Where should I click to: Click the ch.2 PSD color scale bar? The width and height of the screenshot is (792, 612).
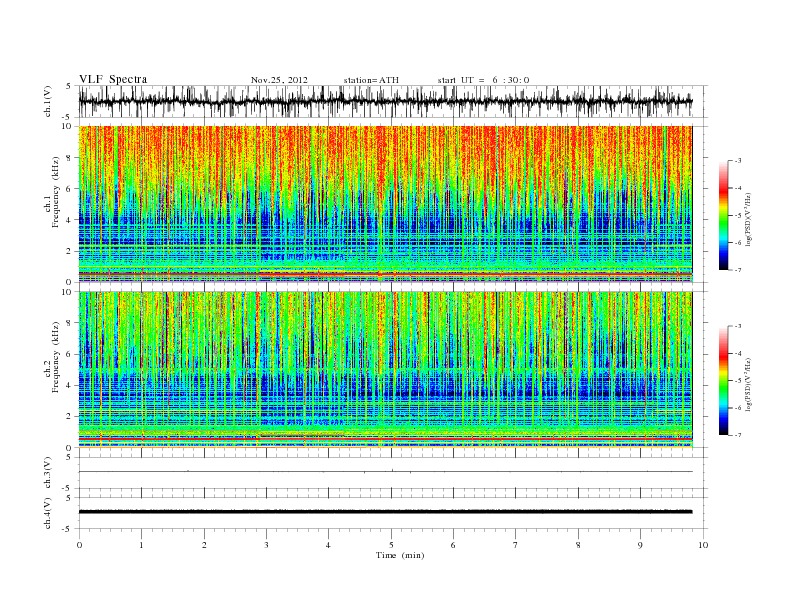tap(723, 380)
